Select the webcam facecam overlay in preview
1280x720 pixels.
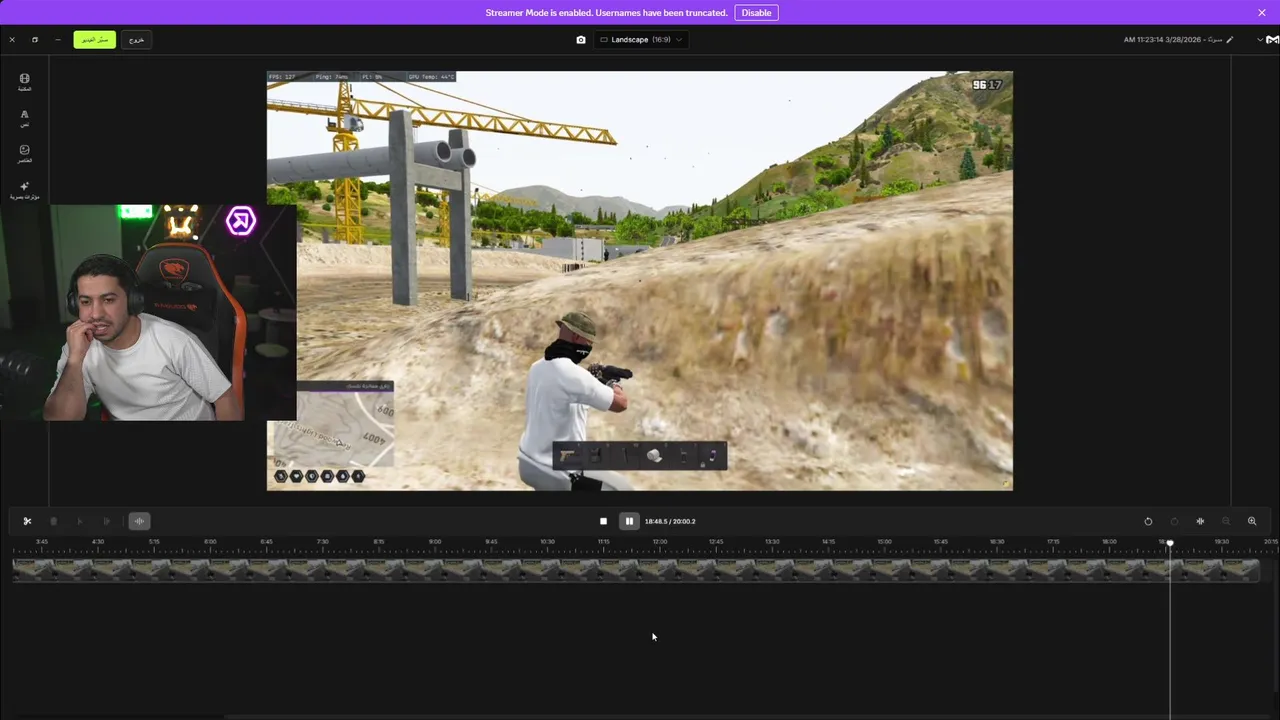[x=148, y=312]
